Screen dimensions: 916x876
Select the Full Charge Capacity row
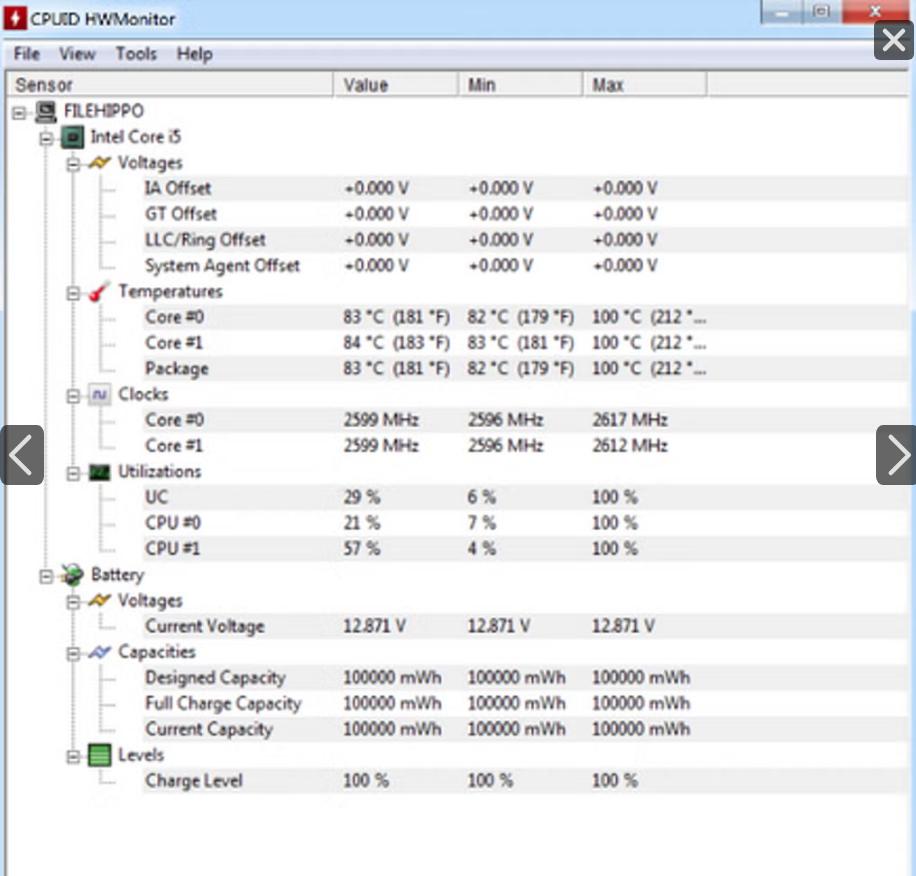pos(525,704)
